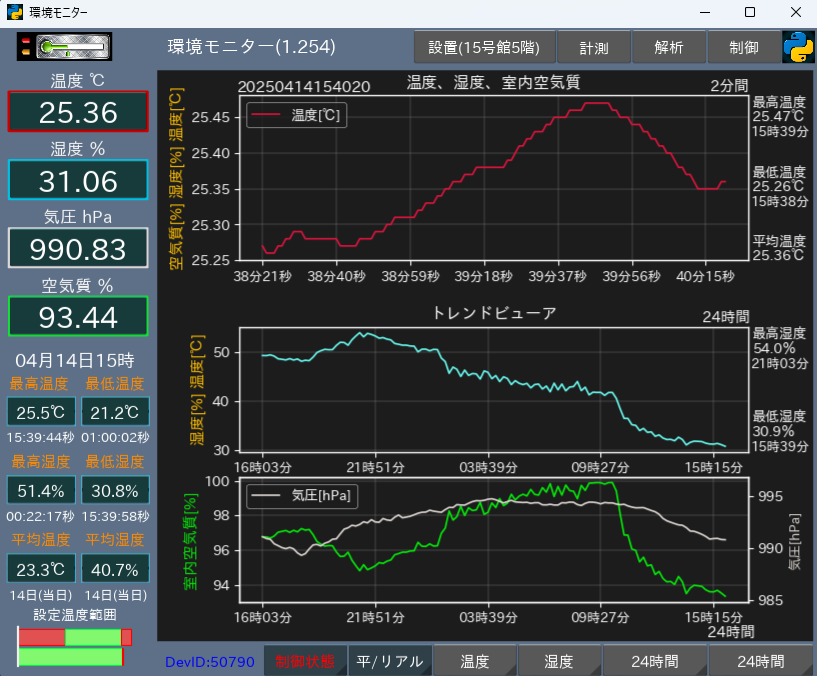
Task: Click the temperature reading 25.36
Action: 78,112
